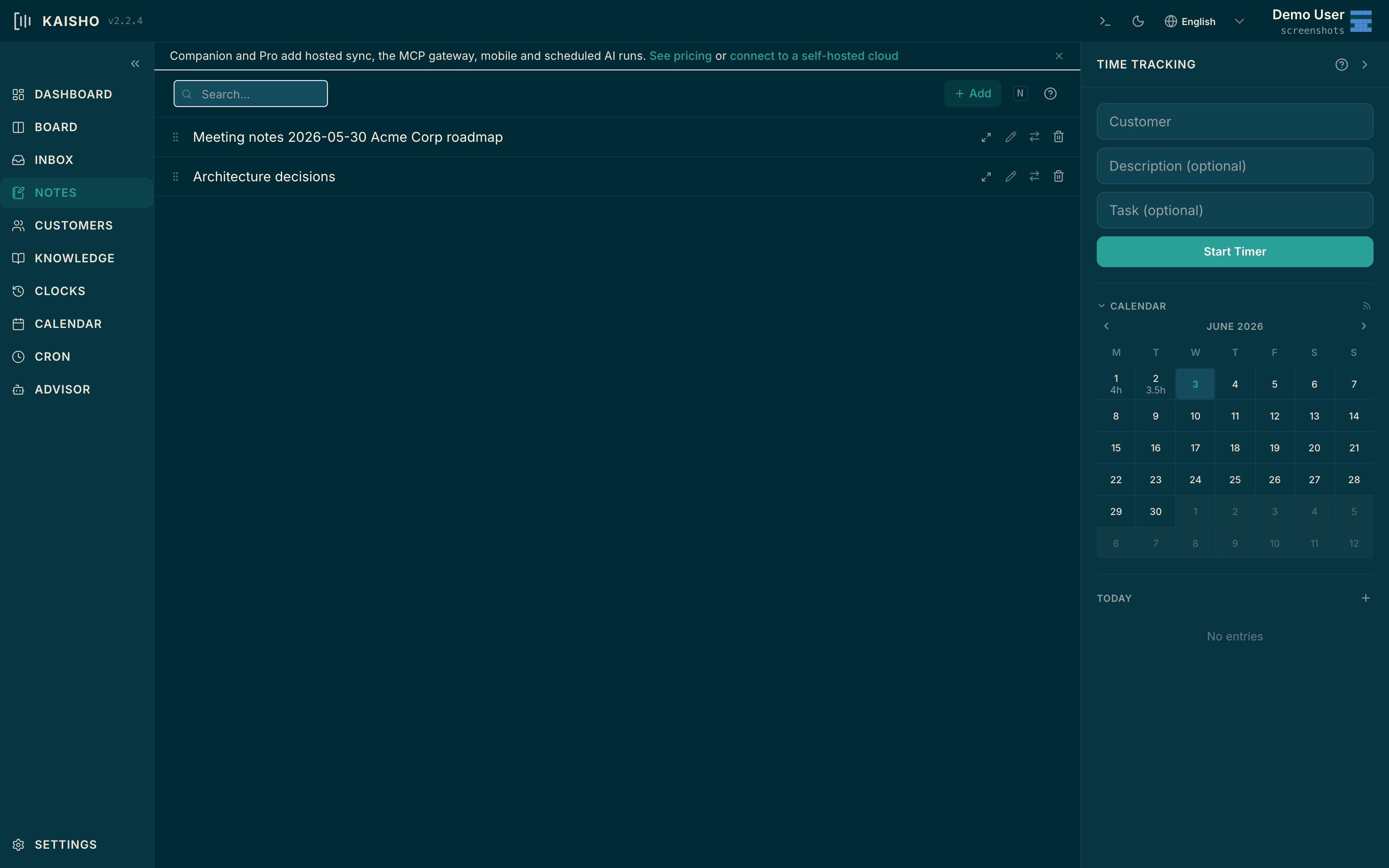Click the Description (optional) field
This screenshot has height=868, width=1389.
(x=1235, y=166)
